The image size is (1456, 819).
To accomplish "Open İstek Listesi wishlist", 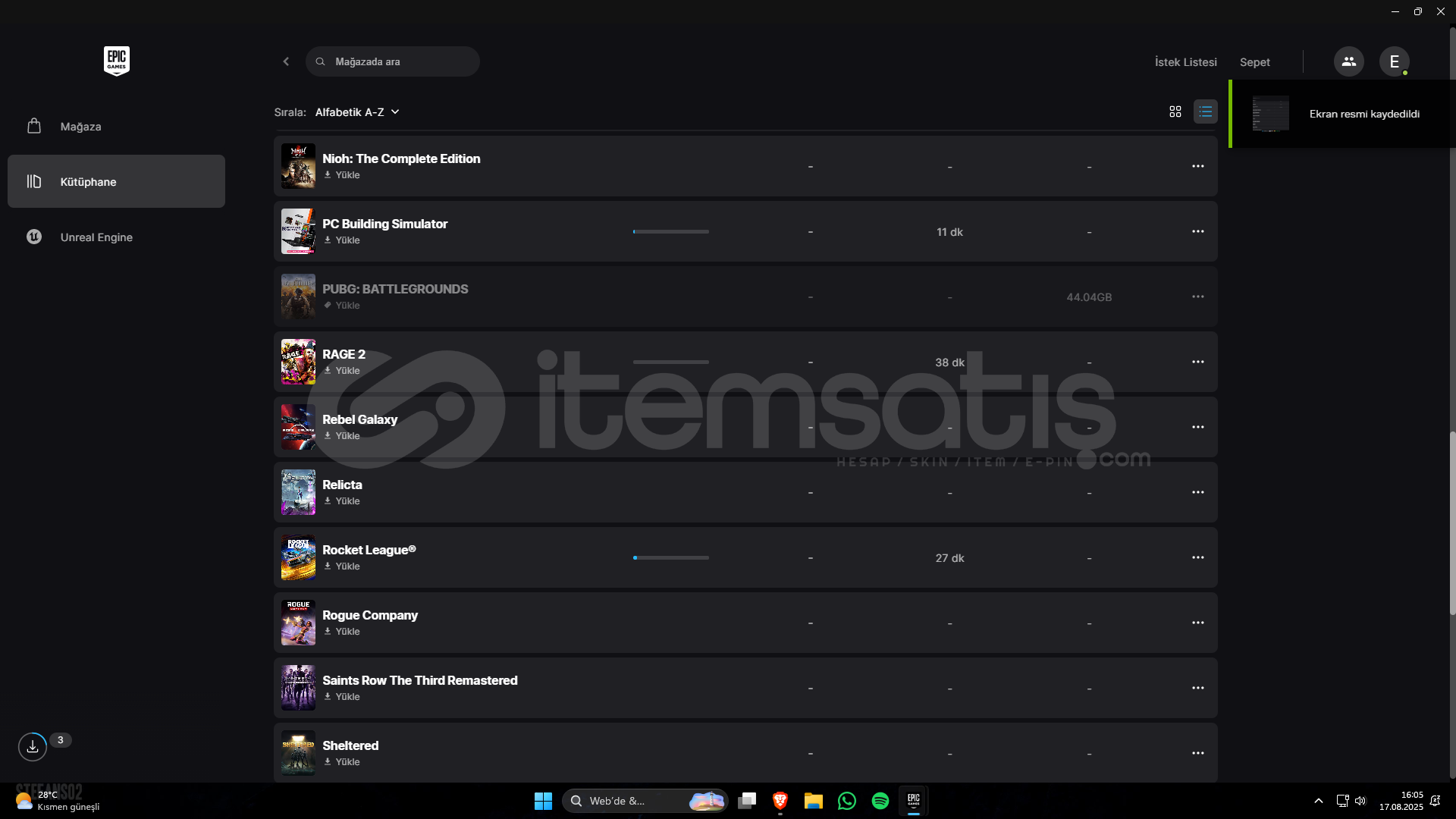I will [x=1185, y=62].
